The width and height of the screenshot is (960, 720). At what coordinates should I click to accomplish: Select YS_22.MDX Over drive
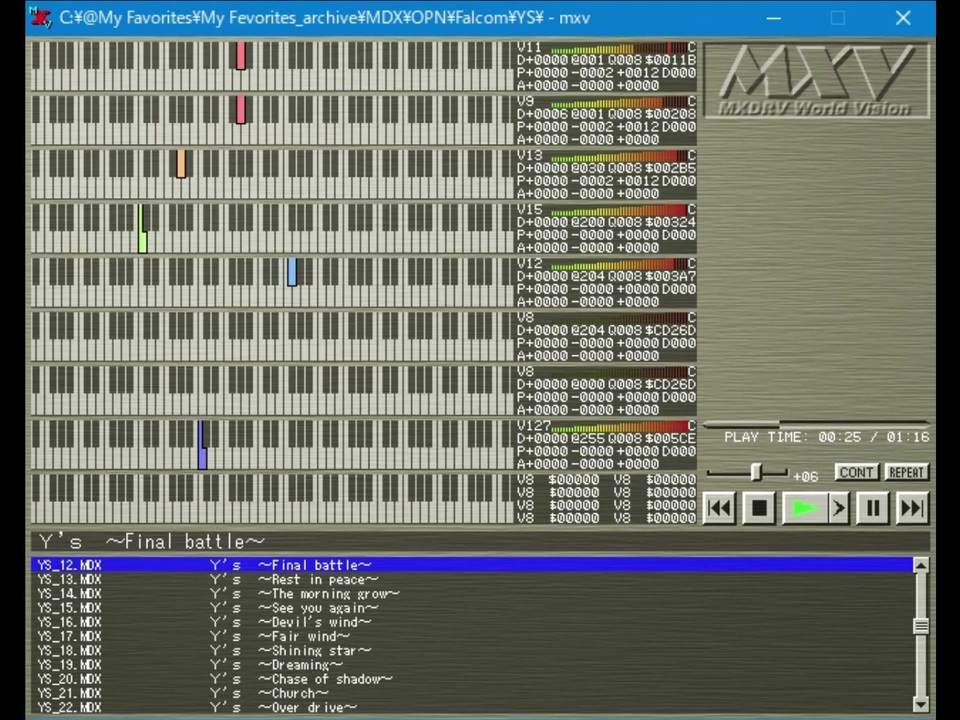471,707
